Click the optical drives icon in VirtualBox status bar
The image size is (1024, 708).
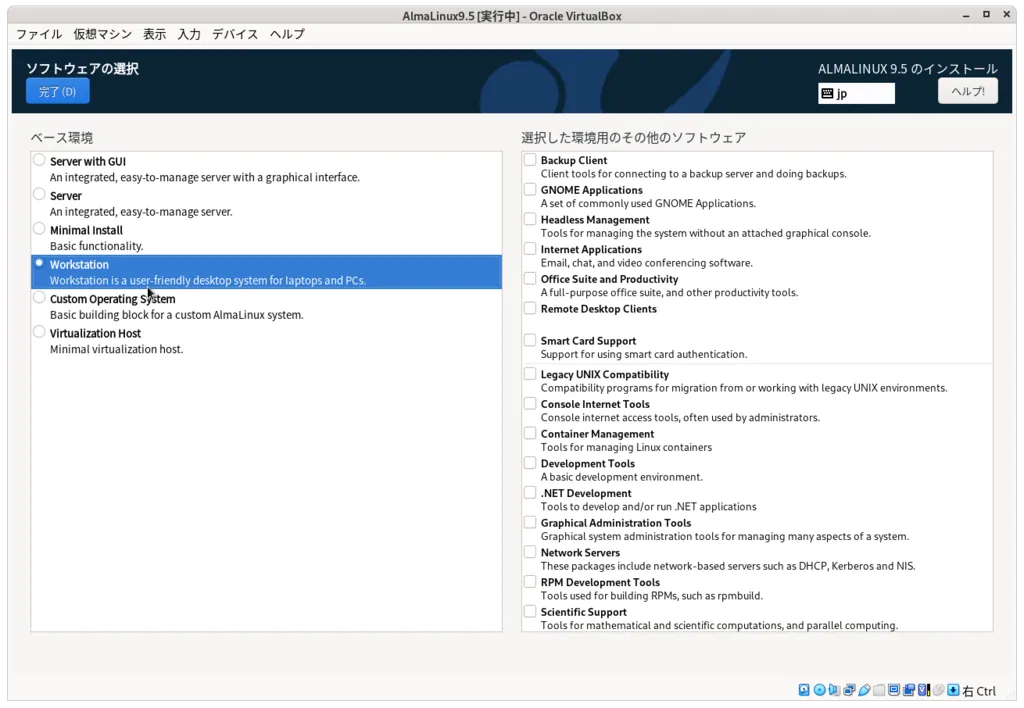tap(818, 690)
